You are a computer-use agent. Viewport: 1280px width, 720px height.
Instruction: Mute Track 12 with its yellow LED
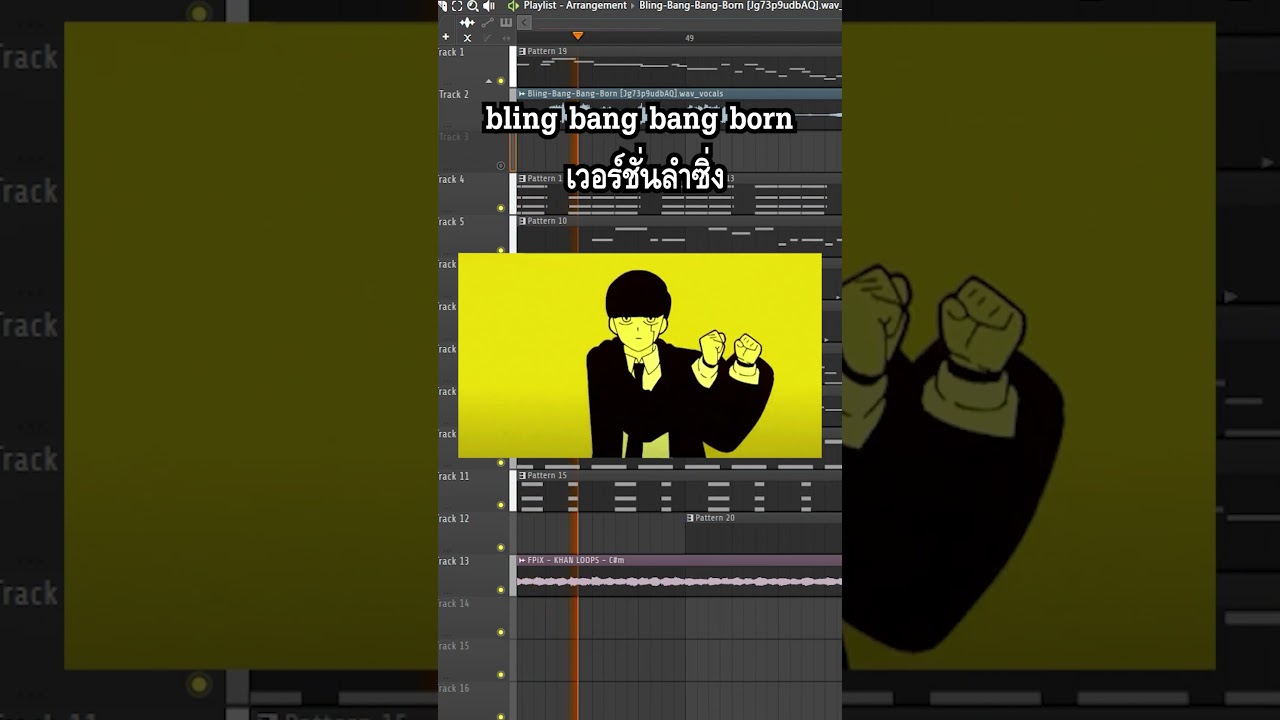click(x=501, y=547)
